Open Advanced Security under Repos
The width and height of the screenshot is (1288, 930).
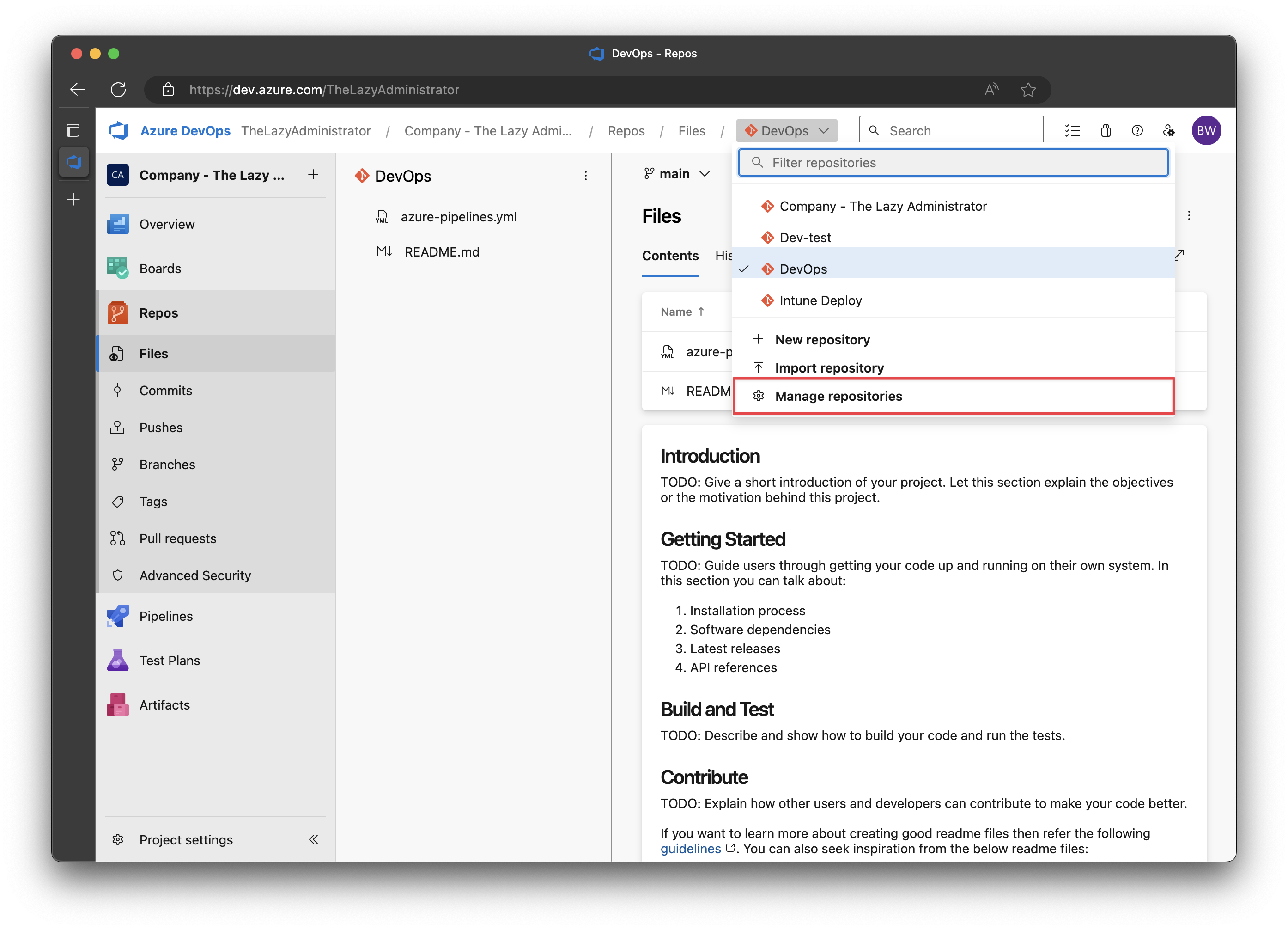point(216,575)
